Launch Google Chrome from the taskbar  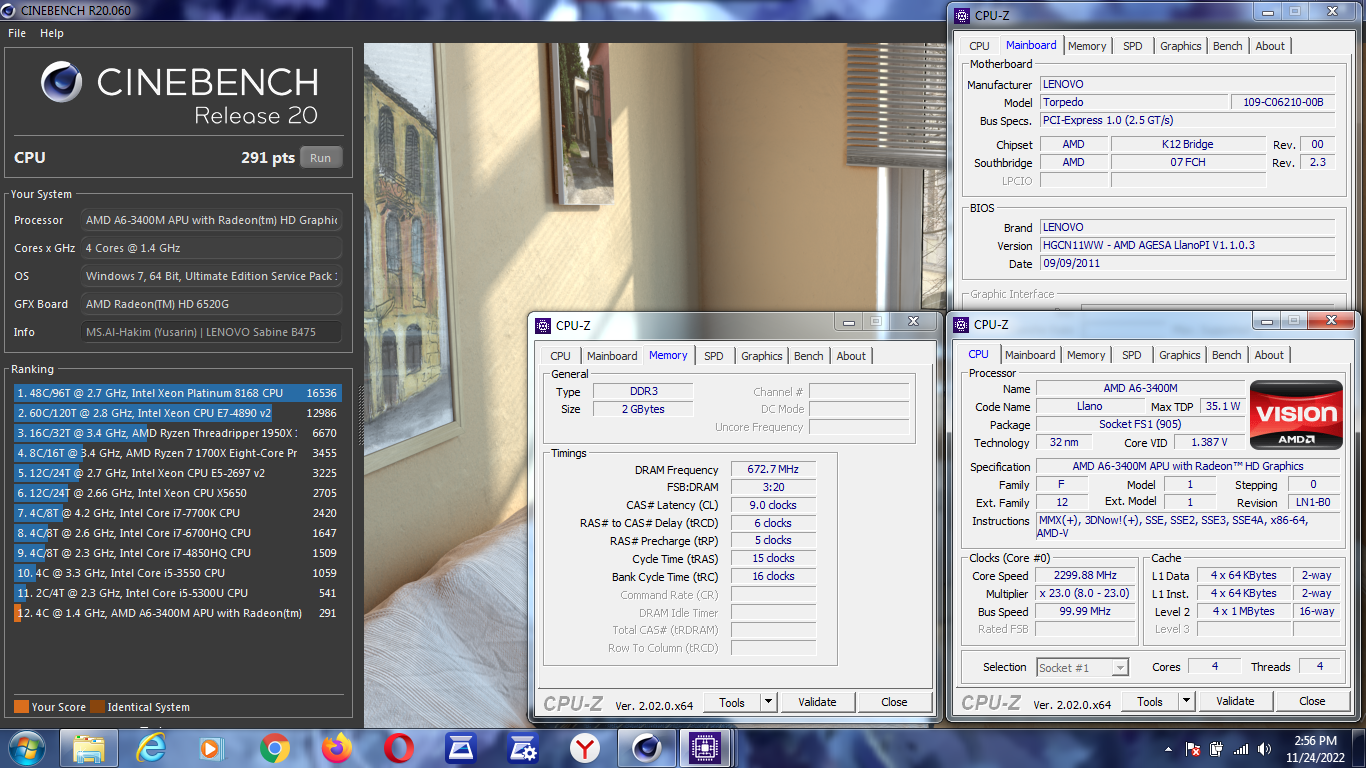[274, 747]
